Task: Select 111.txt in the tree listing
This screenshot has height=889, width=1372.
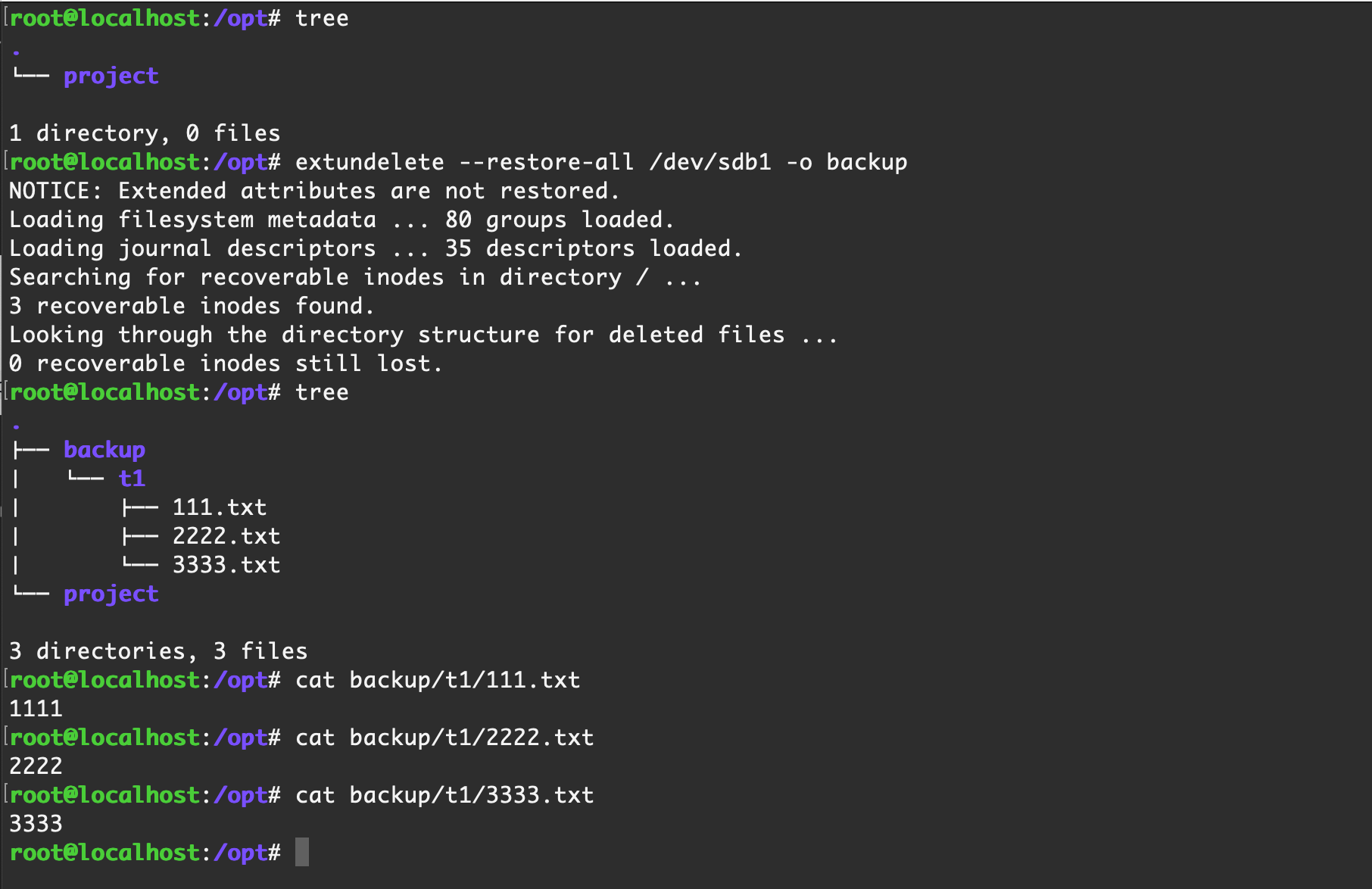Action: [x=220, y=507]
